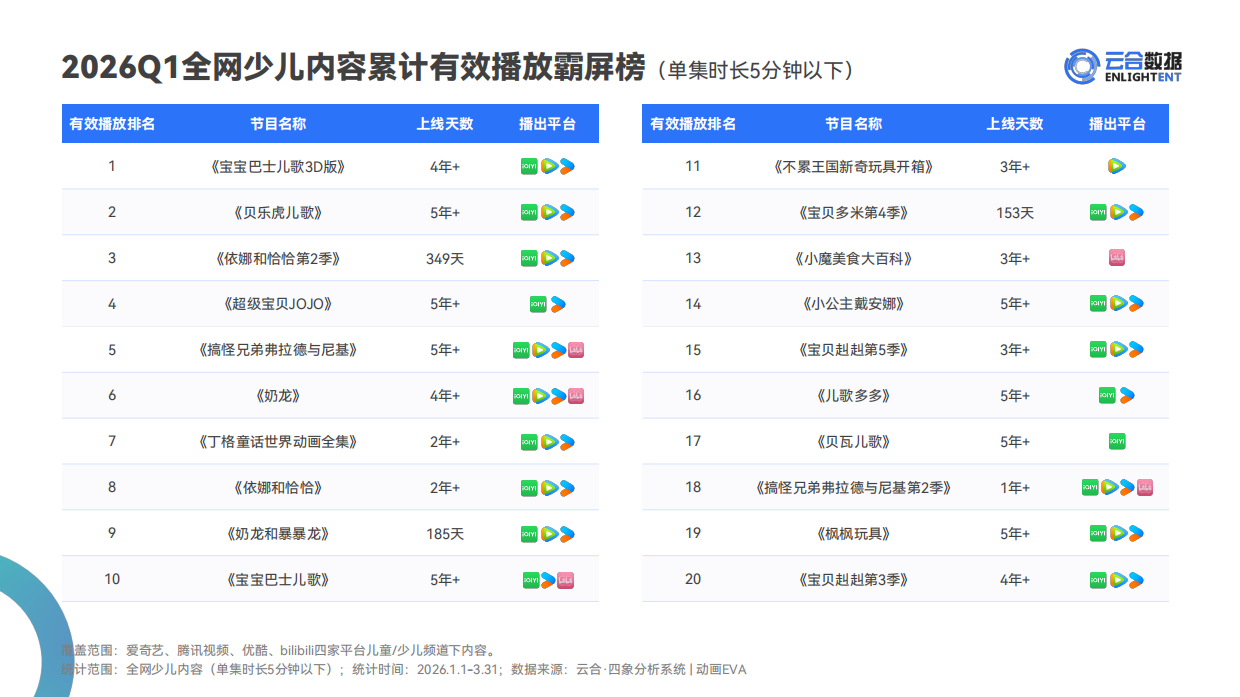Select program name 《宝宝巴士儿歌3D版》
This screenshot has width=1240, height=697.
coord(278,166)
